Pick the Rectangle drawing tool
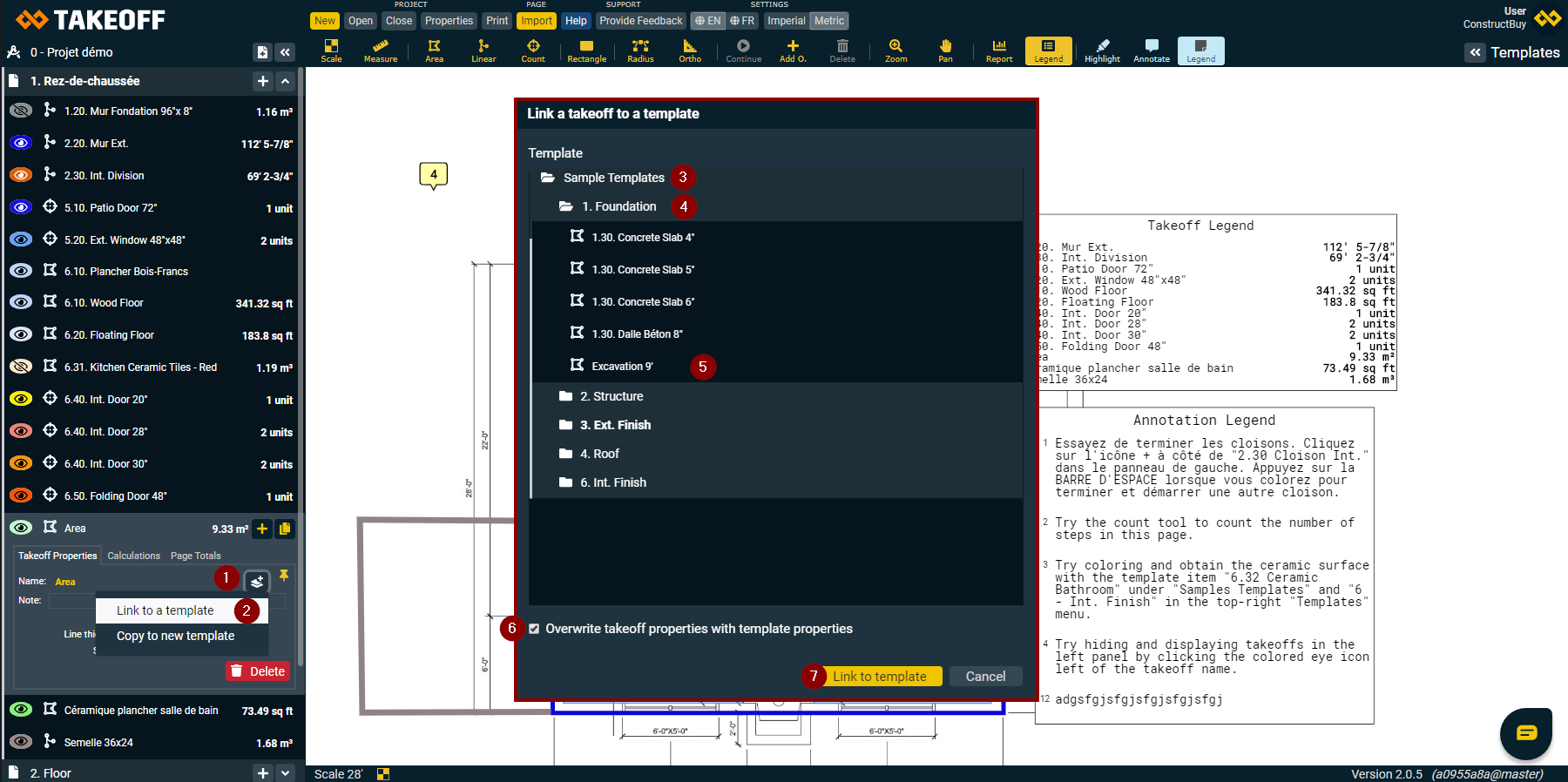1568x782 pixels. (x=586, y=51)
